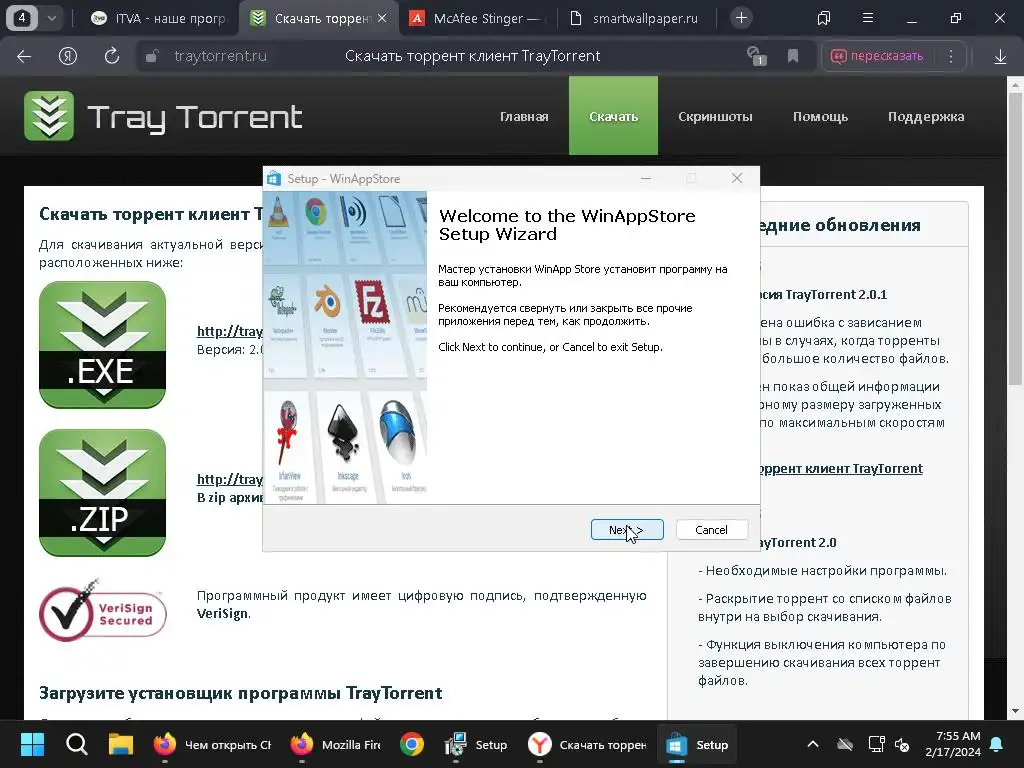Image resolution: width=1024 pixels, height=768 pixels.
Task: Click the setup wizard app icons image
Action: (x=345, y=347)
